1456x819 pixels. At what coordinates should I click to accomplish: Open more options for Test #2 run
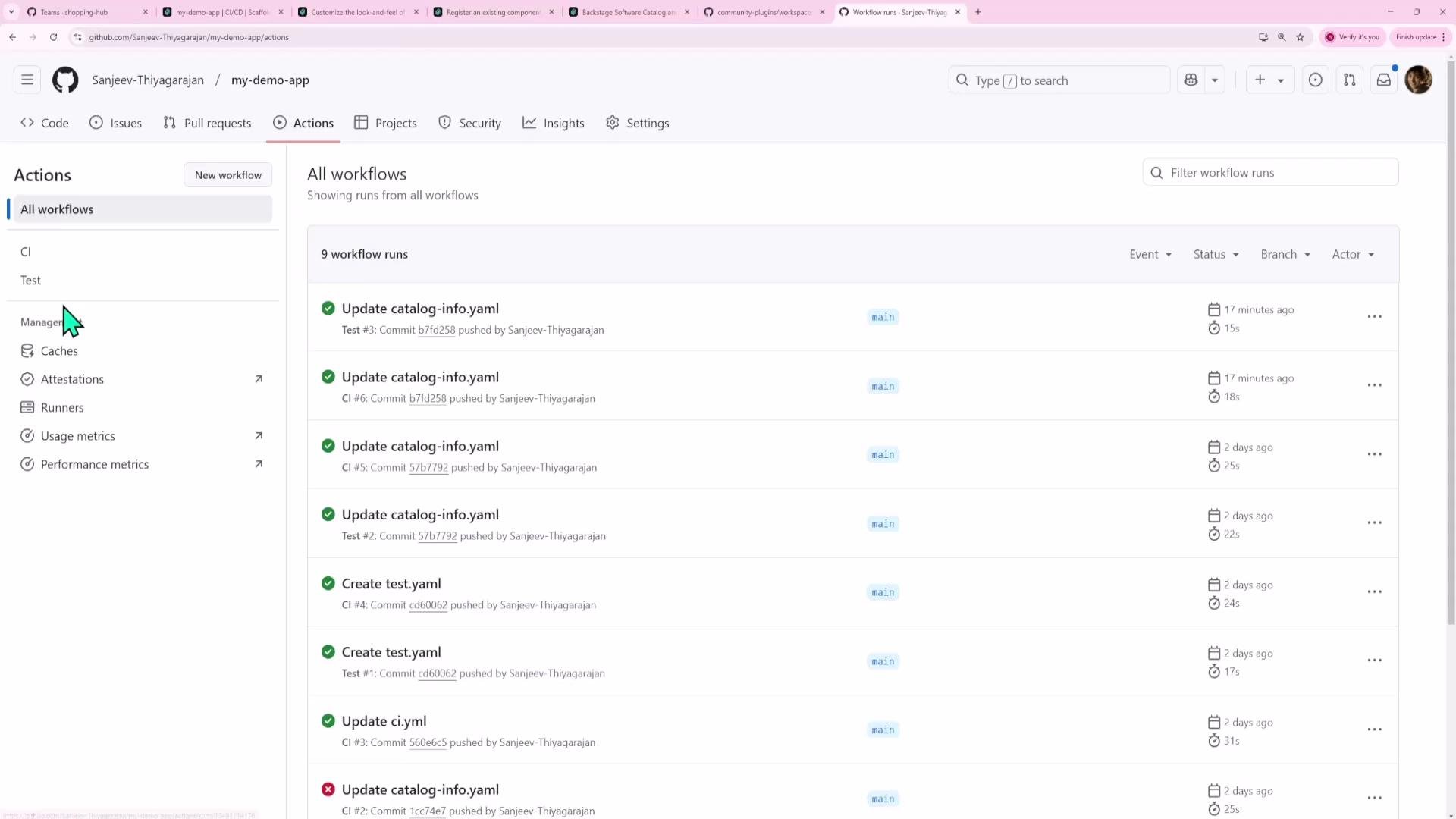pyautogui.click(x=1374, y=523)
